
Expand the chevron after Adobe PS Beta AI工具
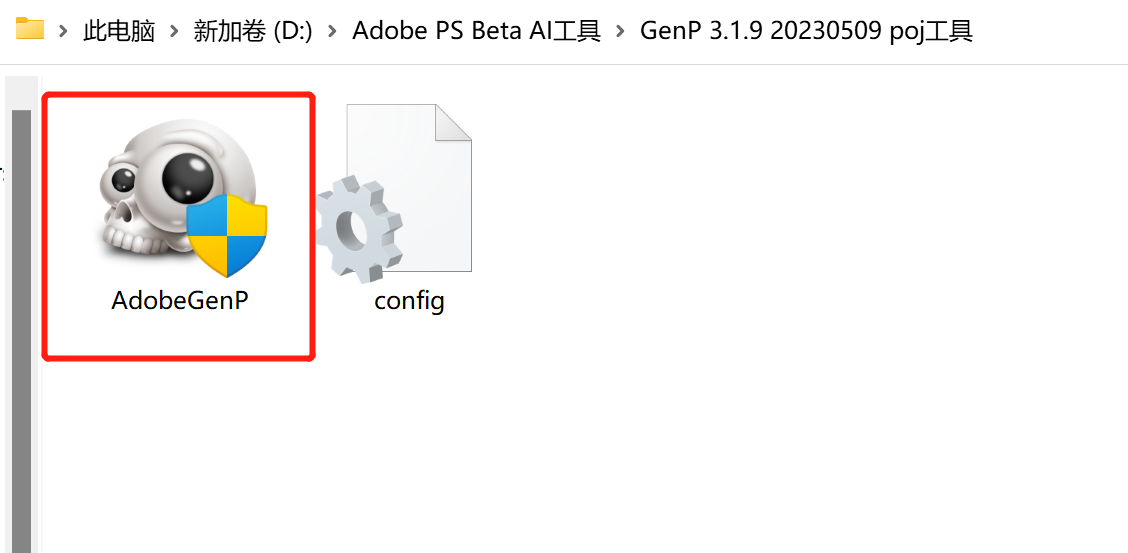click(x=621, y=31)
